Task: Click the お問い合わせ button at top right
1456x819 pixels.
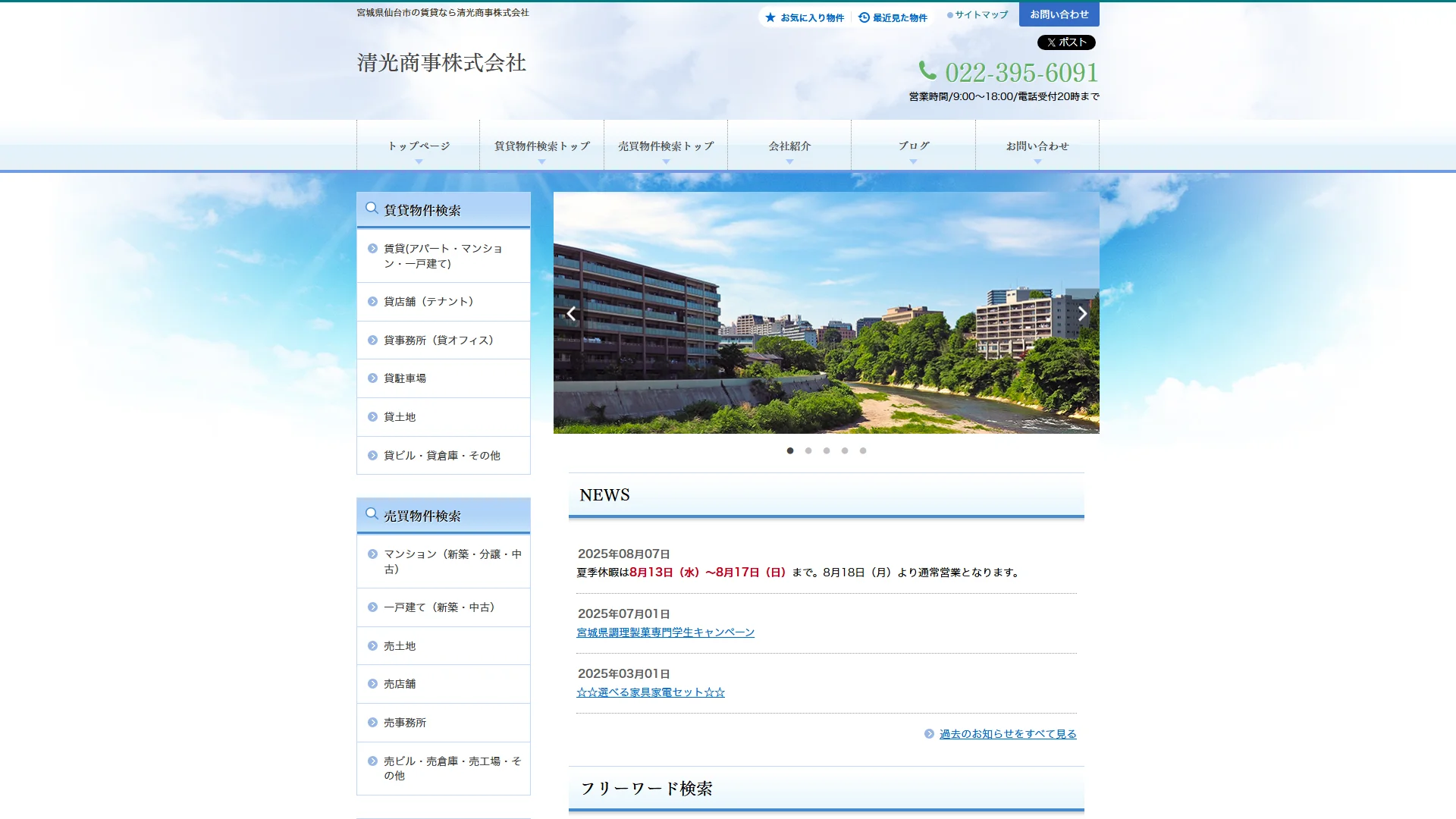Action: click(x=1059, y=14)
